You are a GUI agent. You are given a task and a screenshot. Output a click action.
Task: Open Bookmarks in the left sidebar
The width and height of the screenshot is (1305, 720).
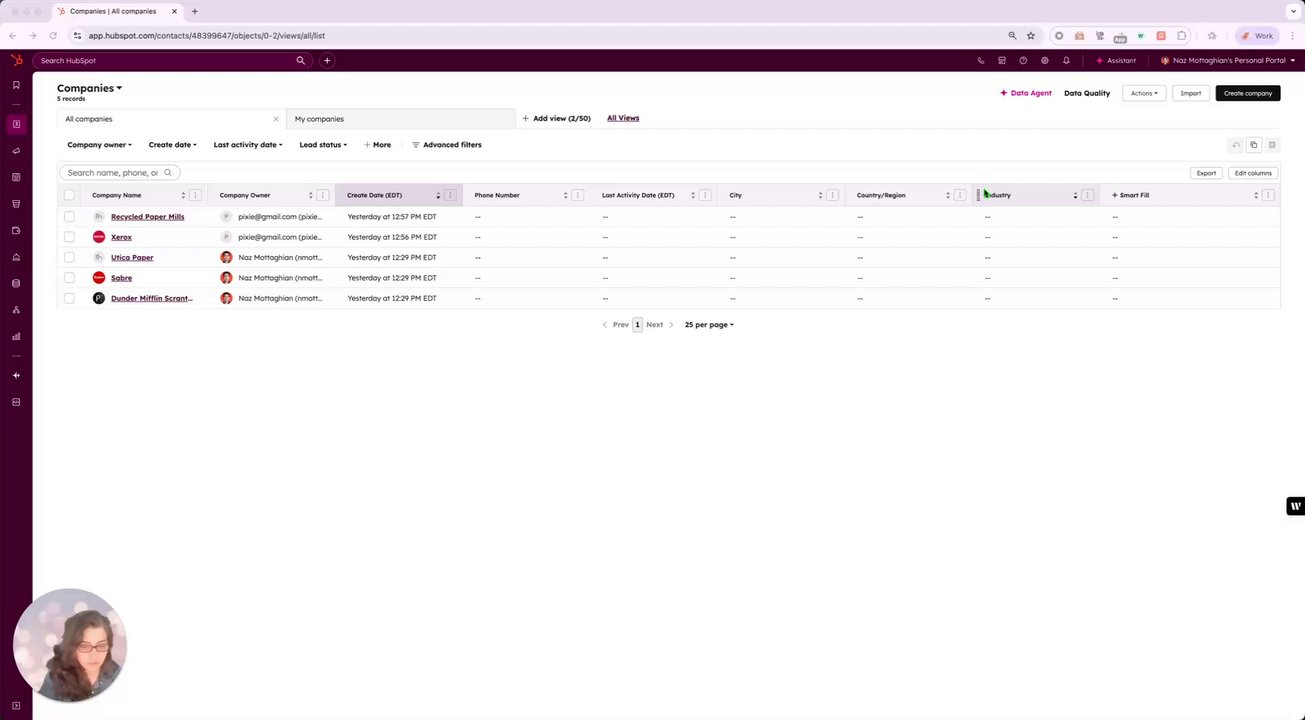(16, 85)
